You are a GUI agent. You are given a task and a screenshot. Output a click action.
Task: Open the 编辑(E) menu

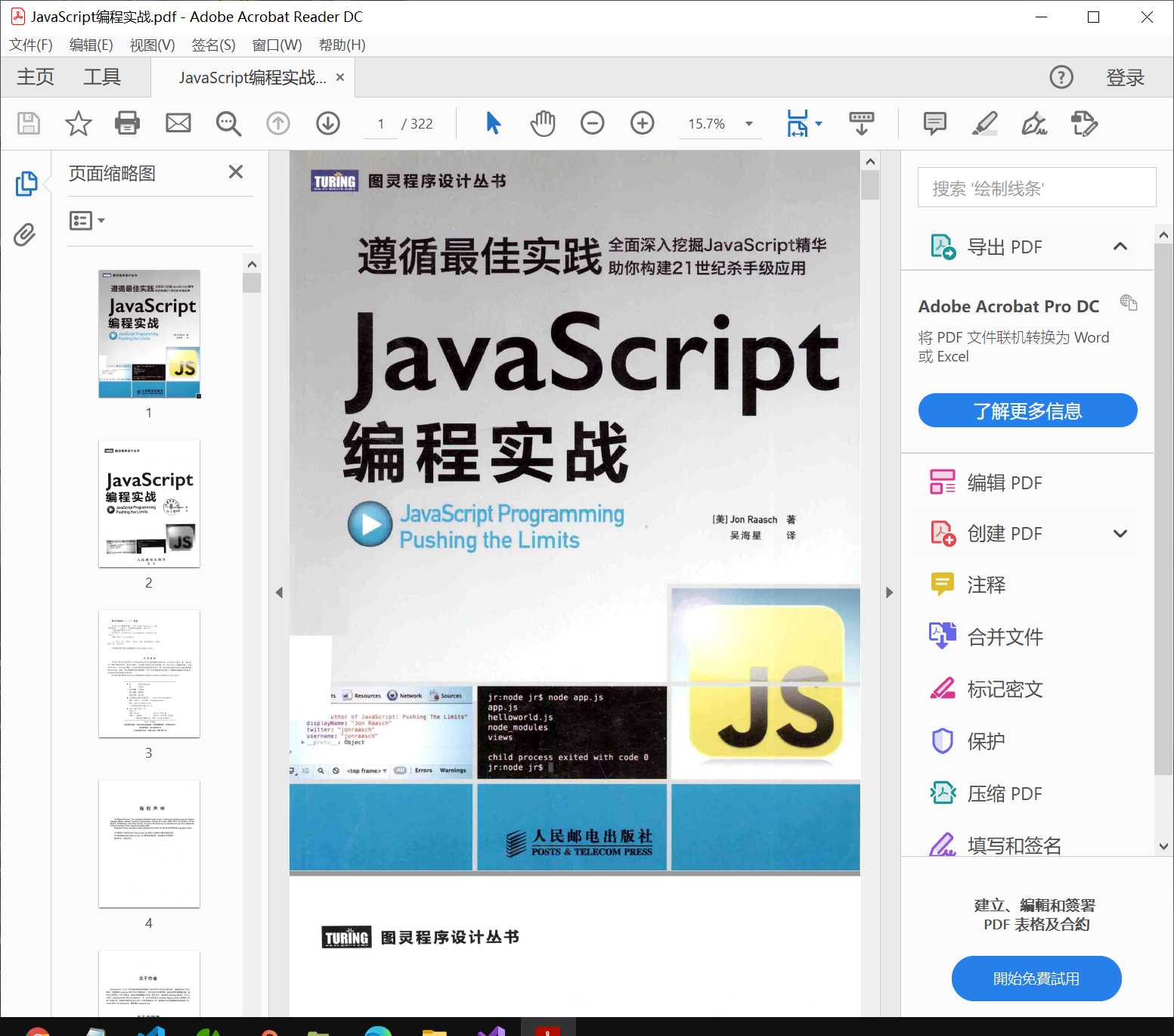click(91, 45)
